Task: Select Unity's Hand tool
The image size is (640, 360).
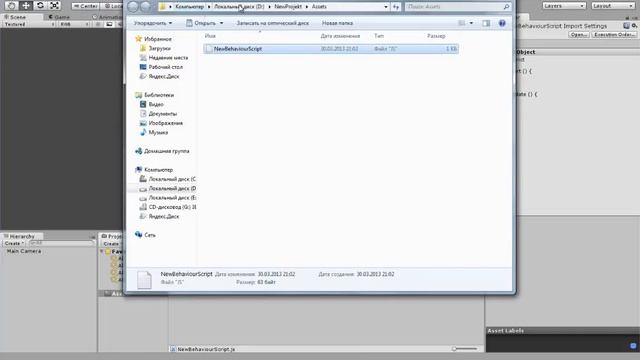Action: click(11, 5)
